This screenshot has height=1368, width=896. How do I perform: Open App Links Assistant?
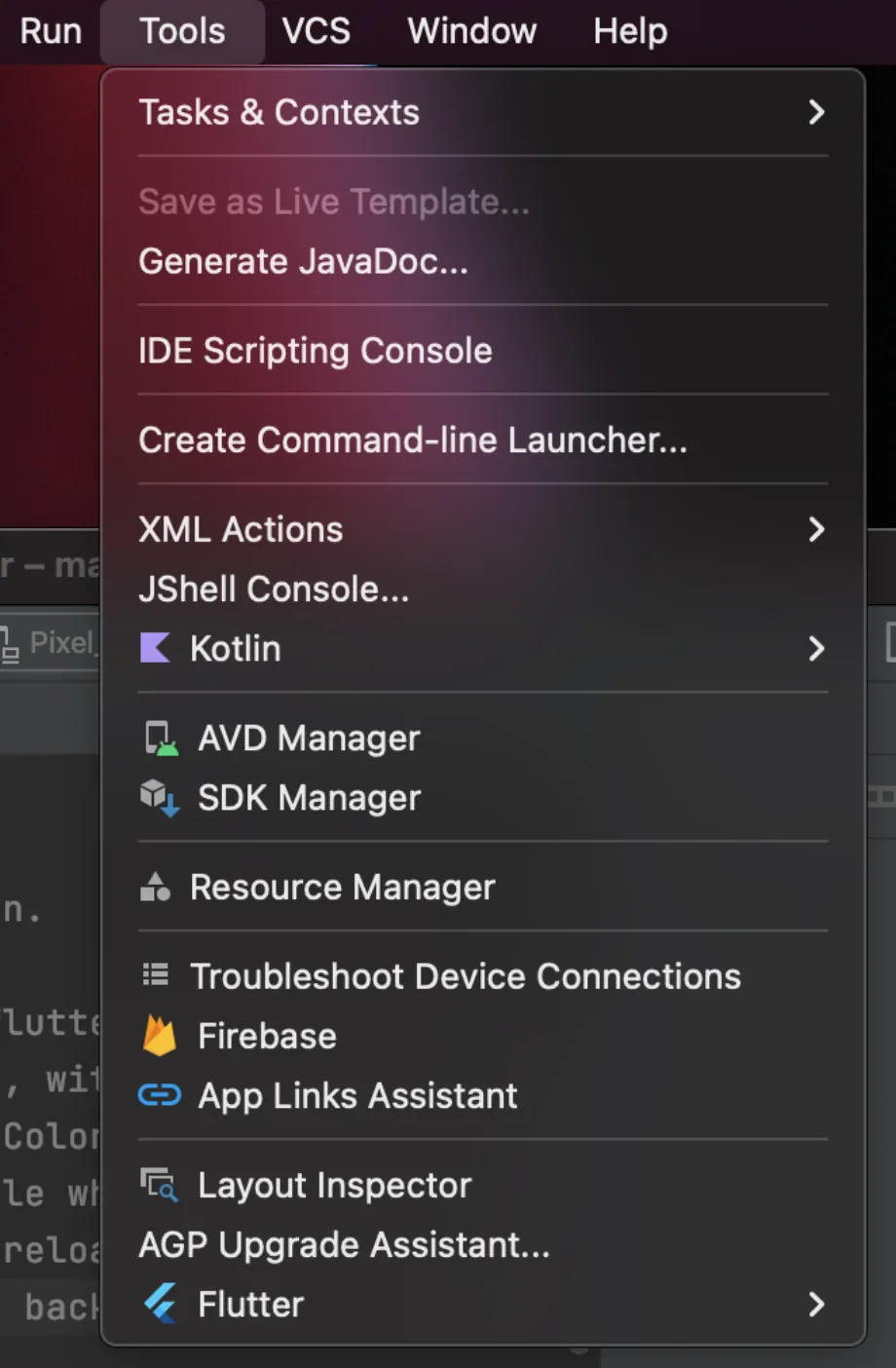click(483, 1096)
